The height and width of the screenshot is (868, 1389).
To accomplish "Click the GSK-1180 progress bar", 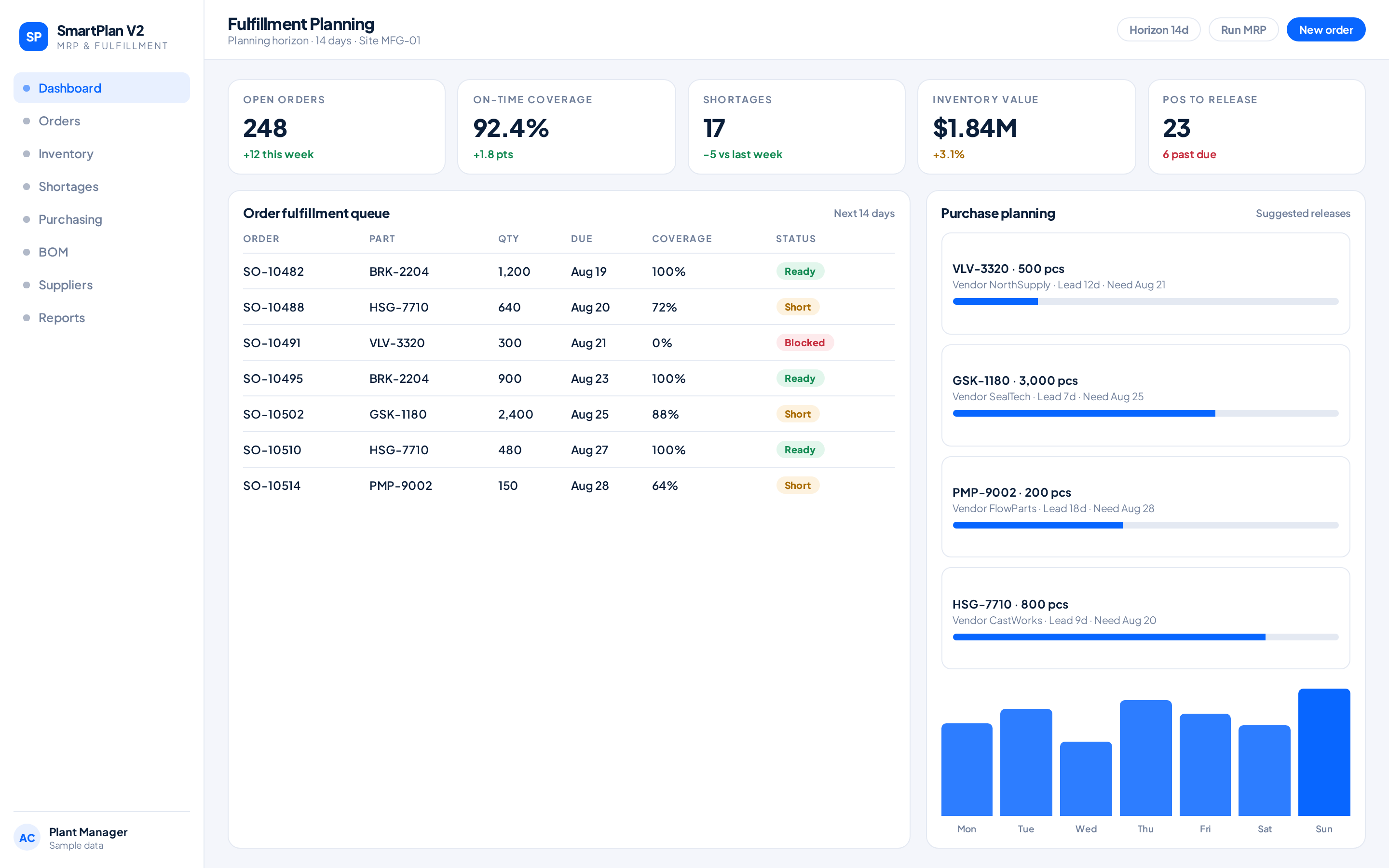I will pos(1145,413).
